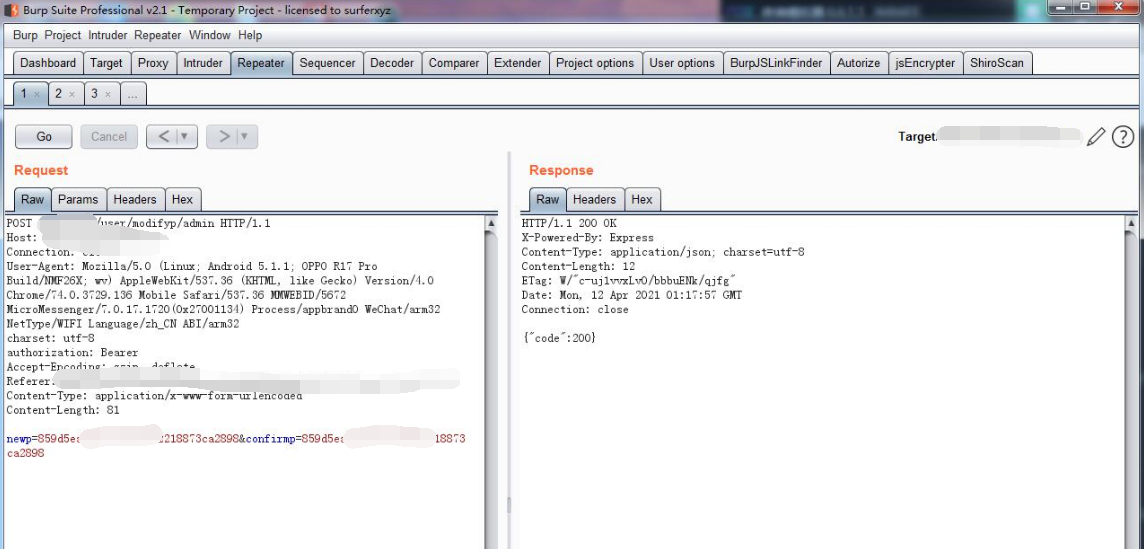
Task: Select the Repeater tool tab
Action: (261, 63)
